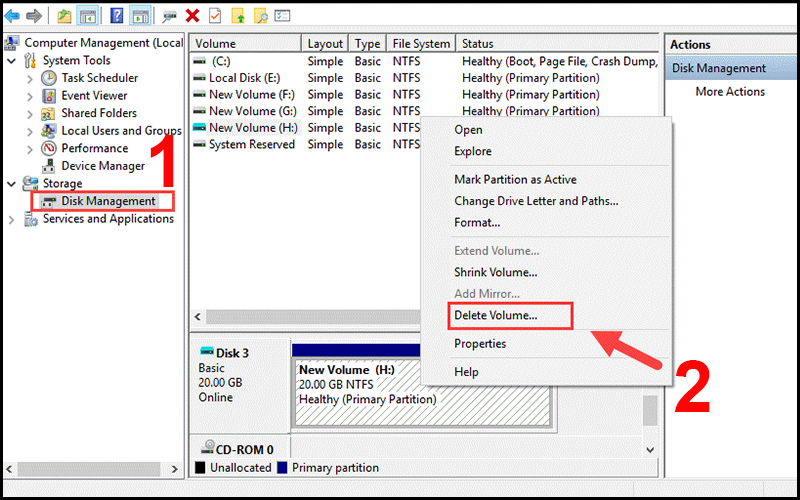Choose Delete Volume... from context menu
This screenshot has height=500, width=800.
[495, 315]
